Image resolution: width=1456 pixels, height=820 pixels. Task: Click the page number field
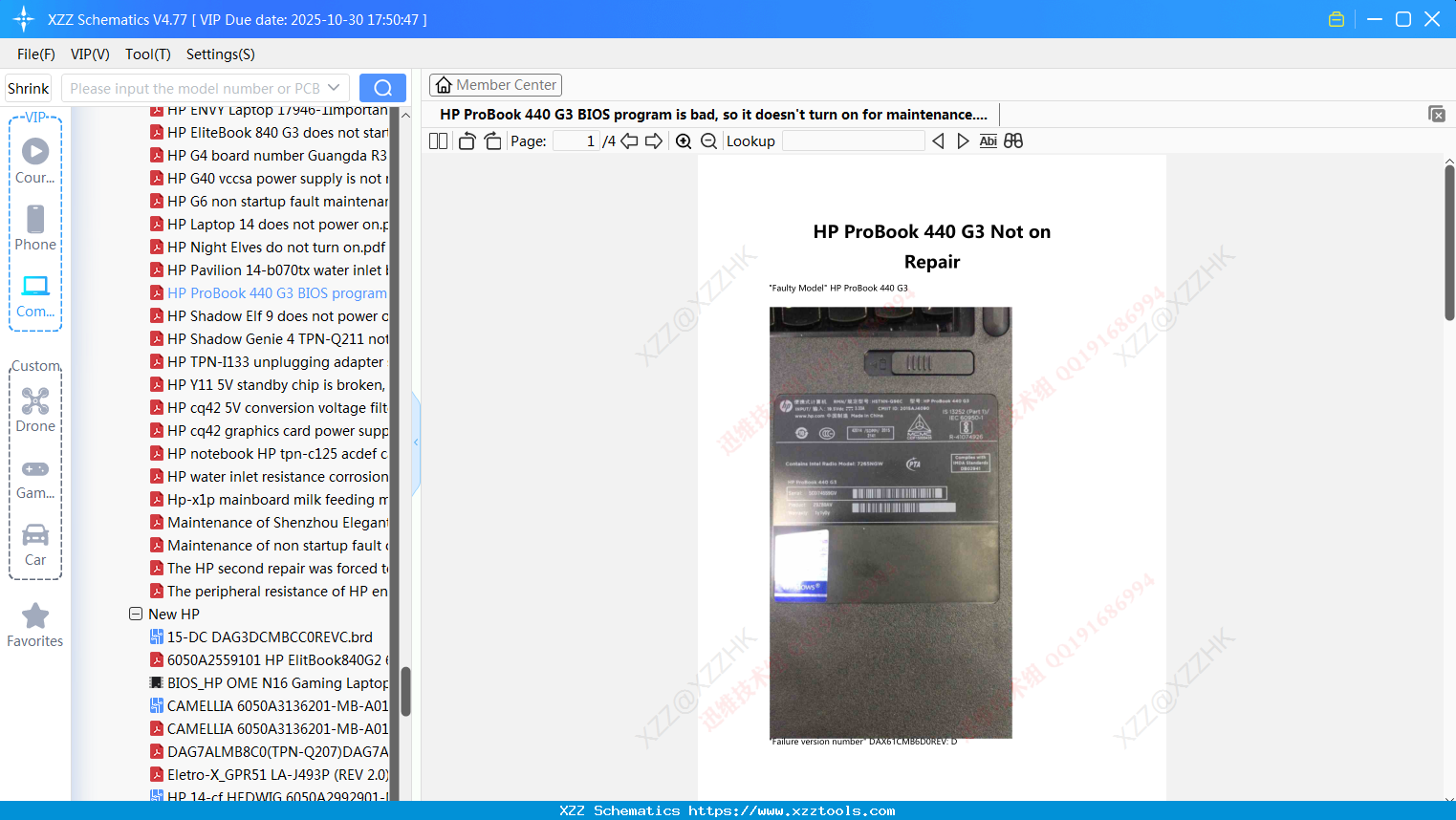click(576, 140)
